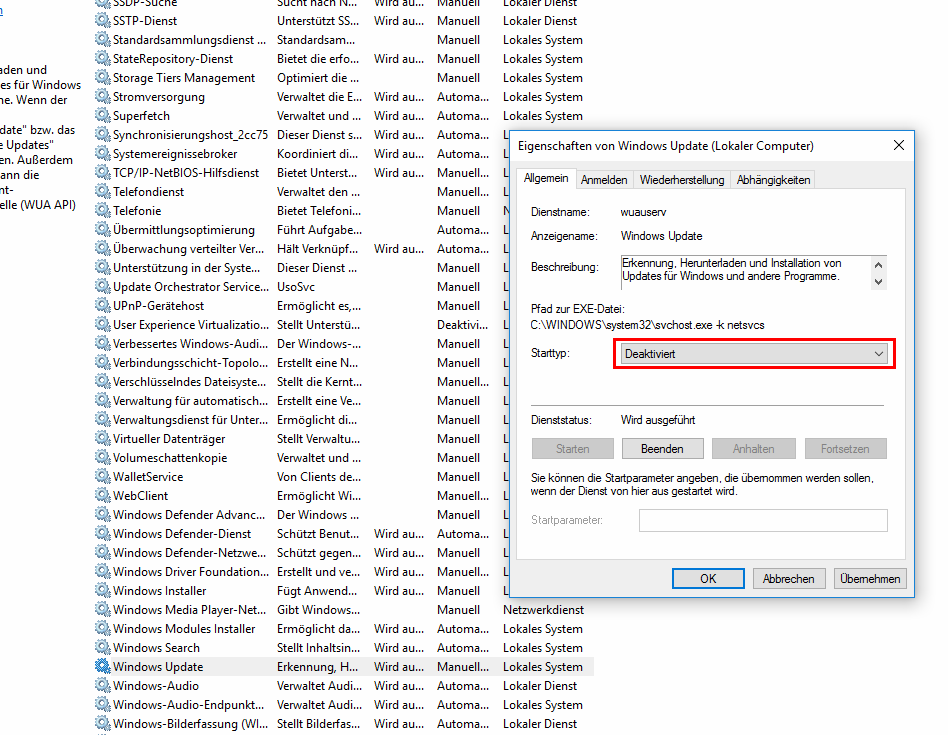Open the Starttyp dropdown showing Deaktiviert

[754, 354]
